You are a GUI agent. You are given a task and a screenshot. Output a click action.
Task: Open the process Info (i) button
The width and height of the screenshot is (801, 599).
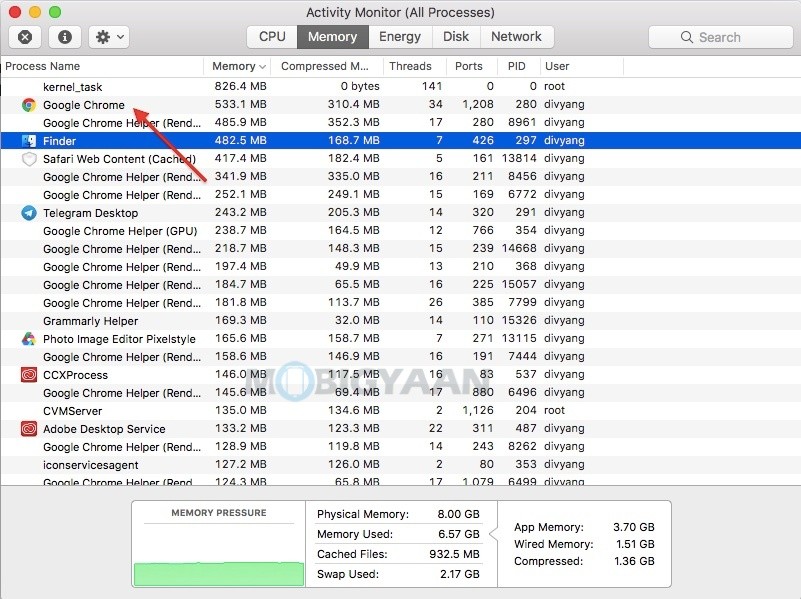[64, 37]
